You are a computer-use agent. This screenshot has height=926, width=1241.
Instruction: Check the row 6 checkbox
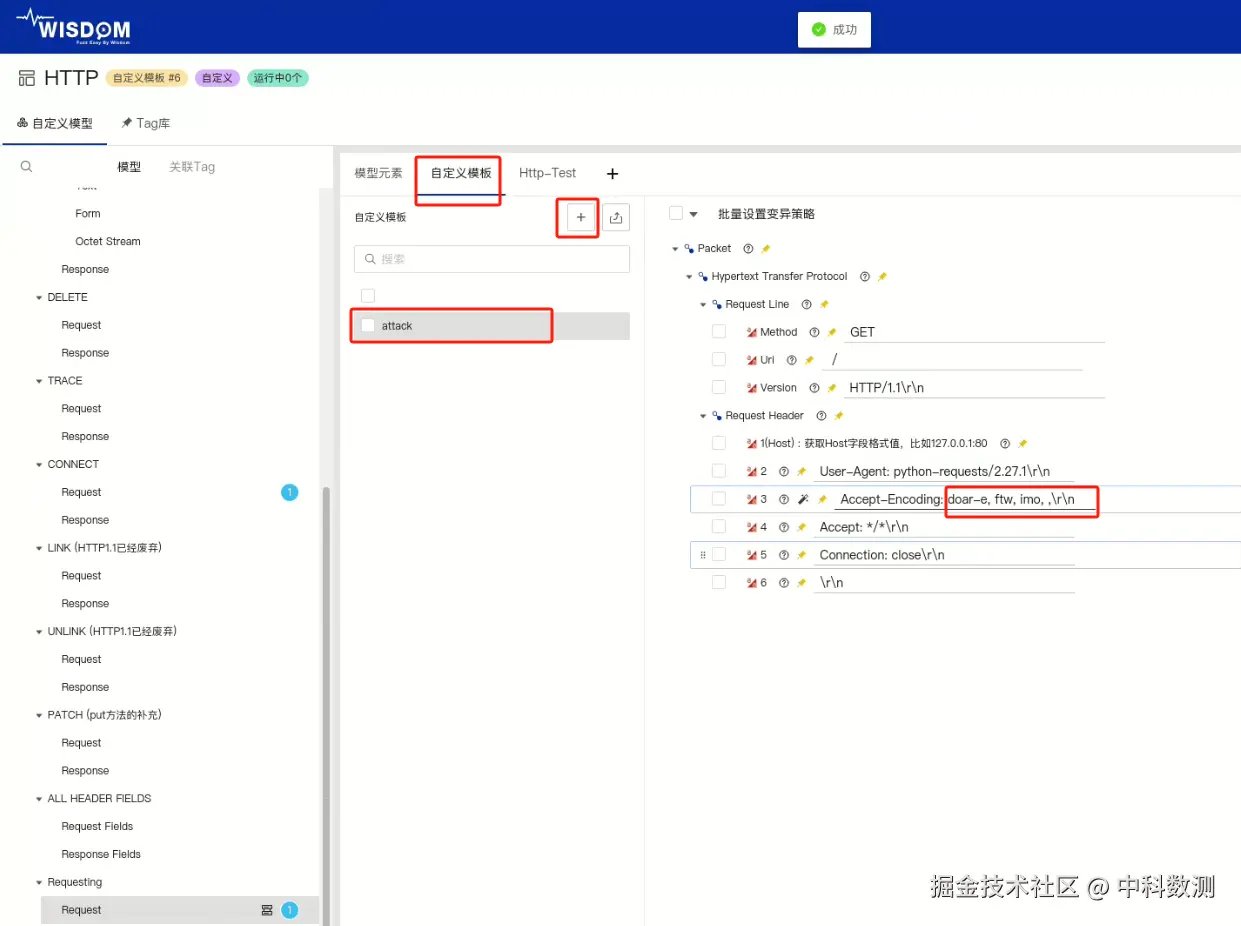pos(719,582)
